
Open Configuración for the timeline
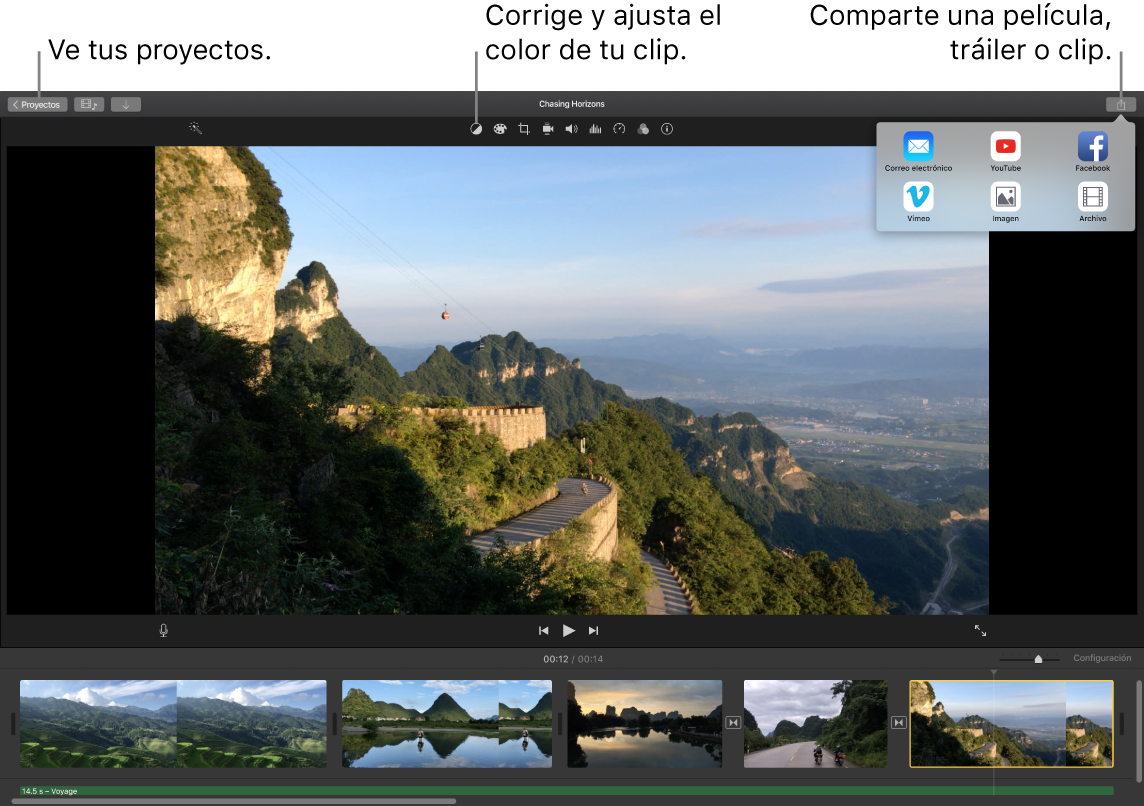pyautogui.click(x=1101, y=658)
